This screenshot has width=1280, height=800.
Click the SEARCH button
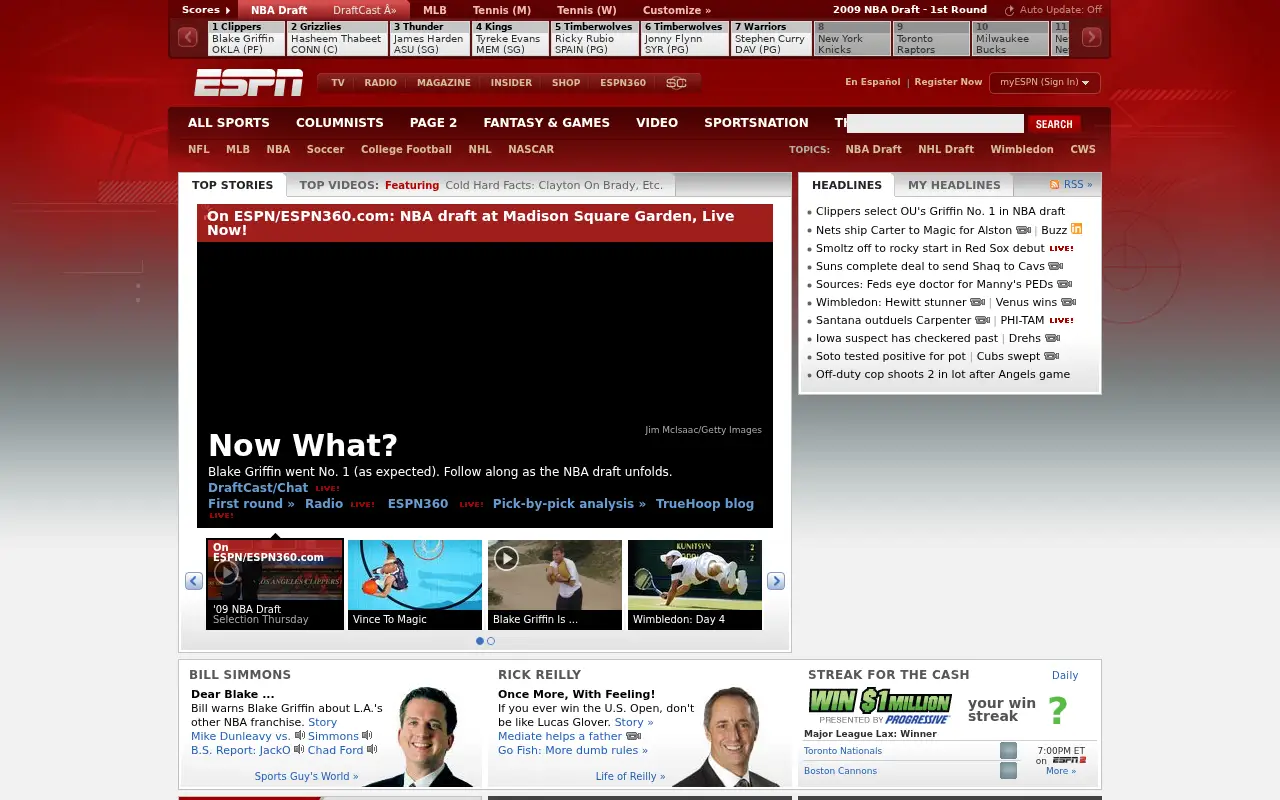point(1054,124)
